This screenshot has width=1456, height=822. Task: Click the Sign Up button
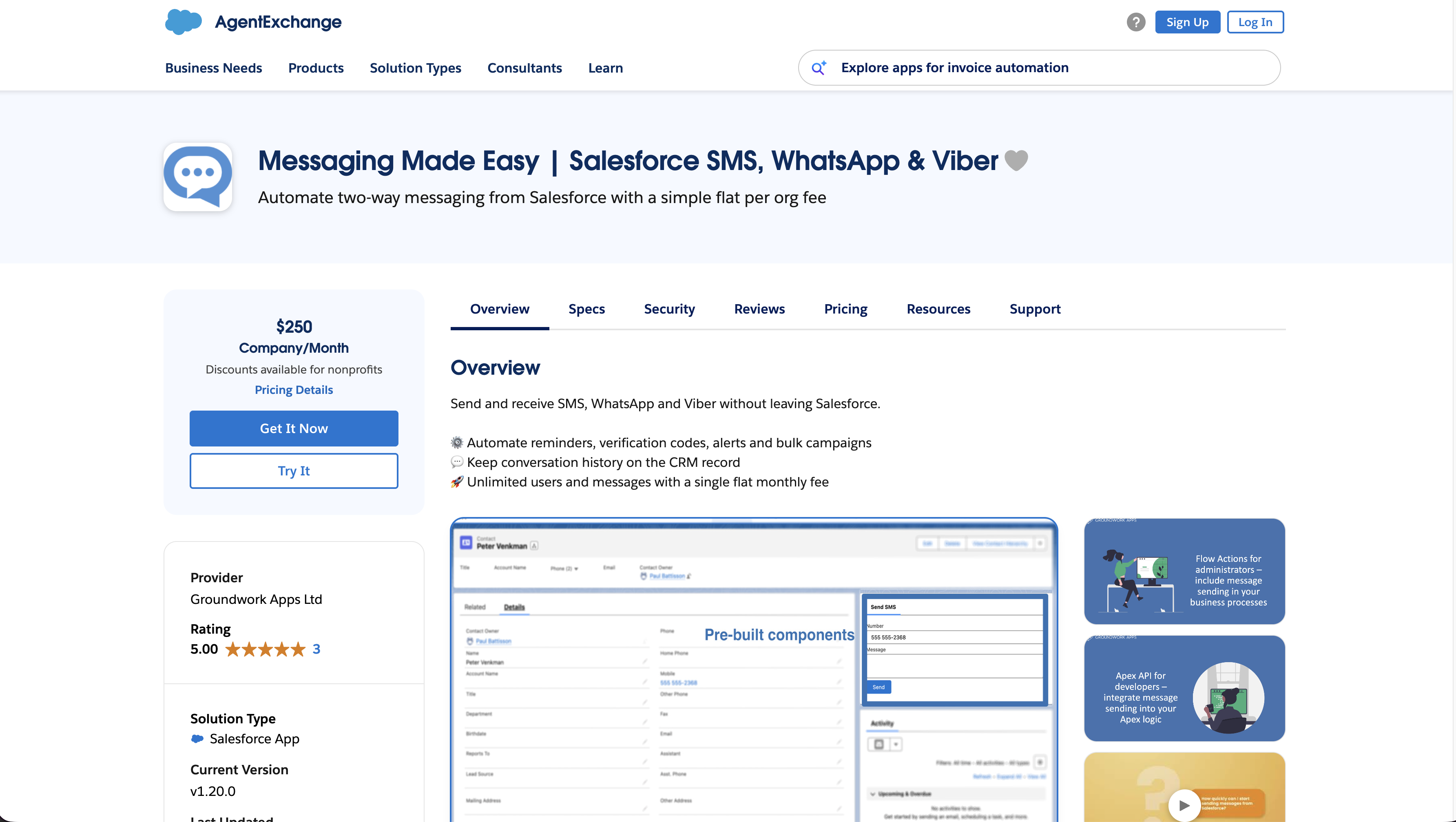pyautogui.click(x=1188, y=22)
